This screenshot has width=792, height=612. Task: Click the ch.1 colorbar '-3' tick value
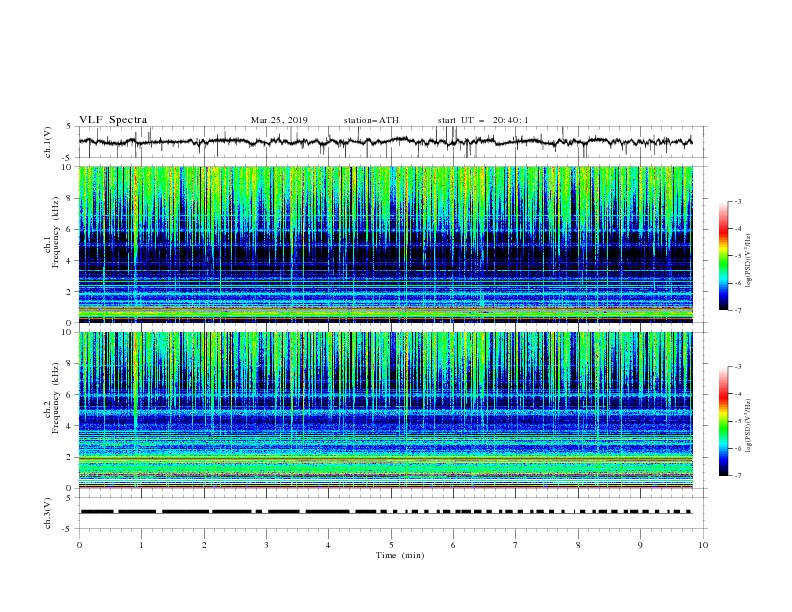coord(737,201)
